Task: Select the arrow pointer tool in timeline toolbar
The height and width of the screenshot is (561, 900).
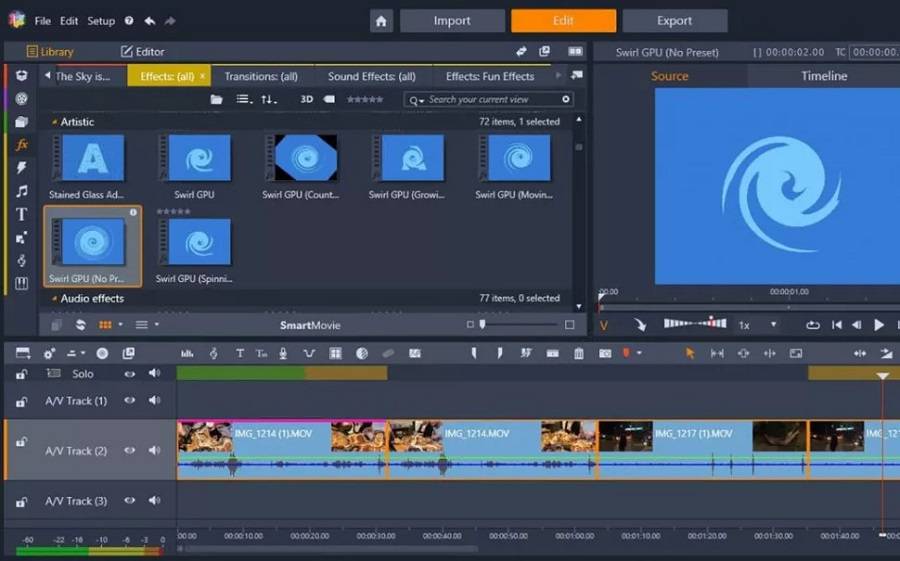Action: [690, 353]
